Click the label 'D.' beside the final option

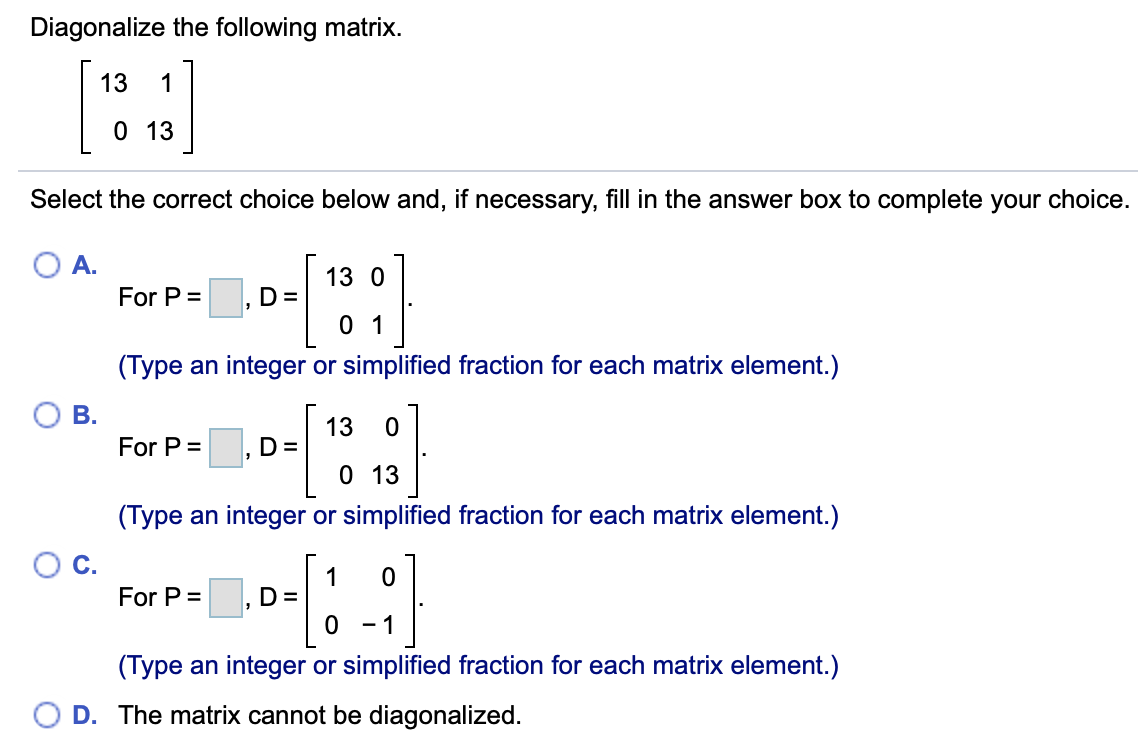pos(85,715)
